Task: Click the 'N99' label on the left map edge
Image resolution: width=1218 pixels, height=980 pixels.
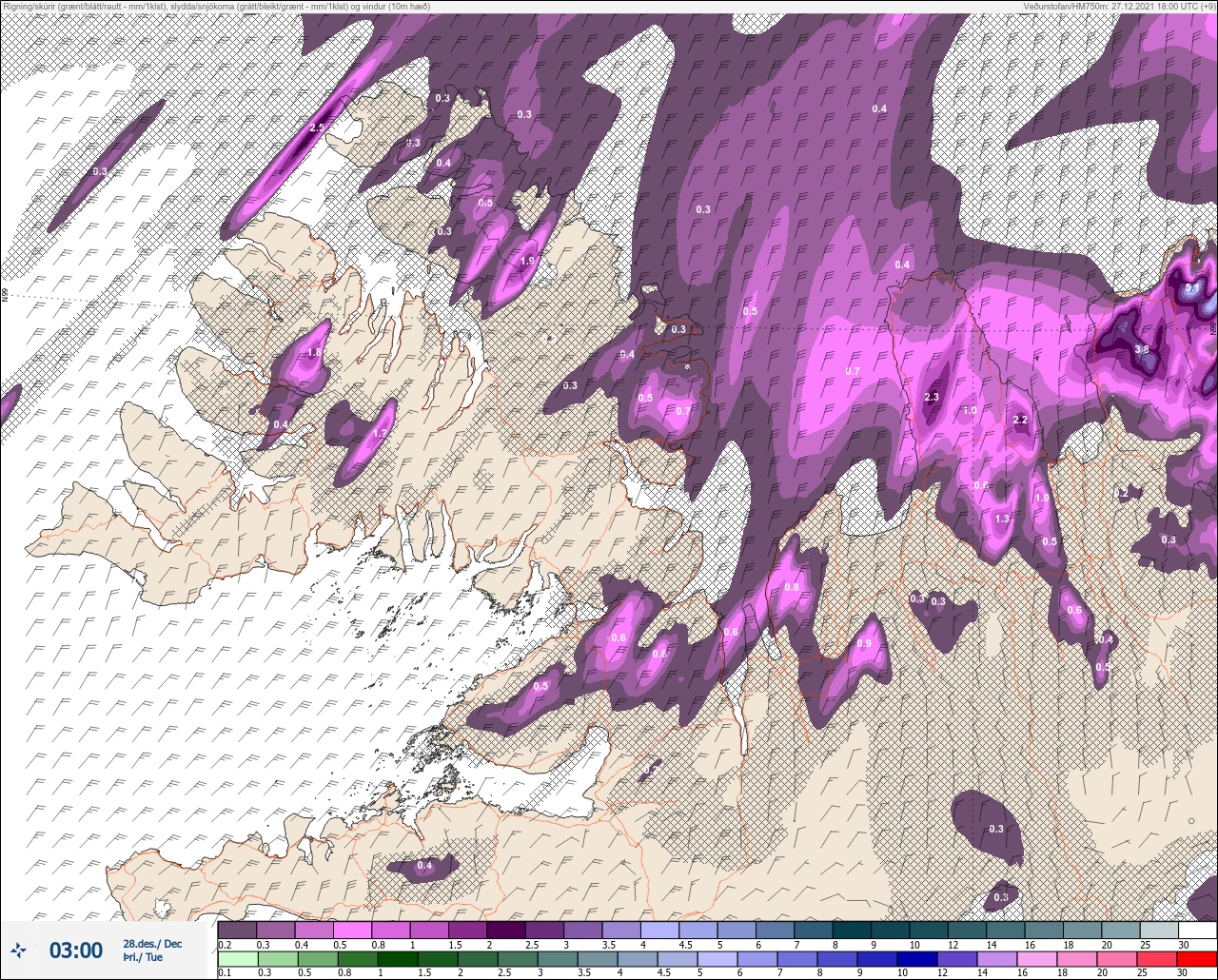Action: click(5, 296)
